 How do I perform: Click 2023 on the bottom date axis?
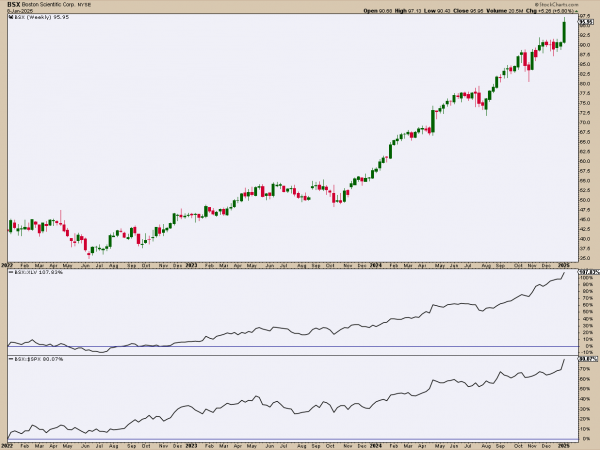[x=191, y=446]
